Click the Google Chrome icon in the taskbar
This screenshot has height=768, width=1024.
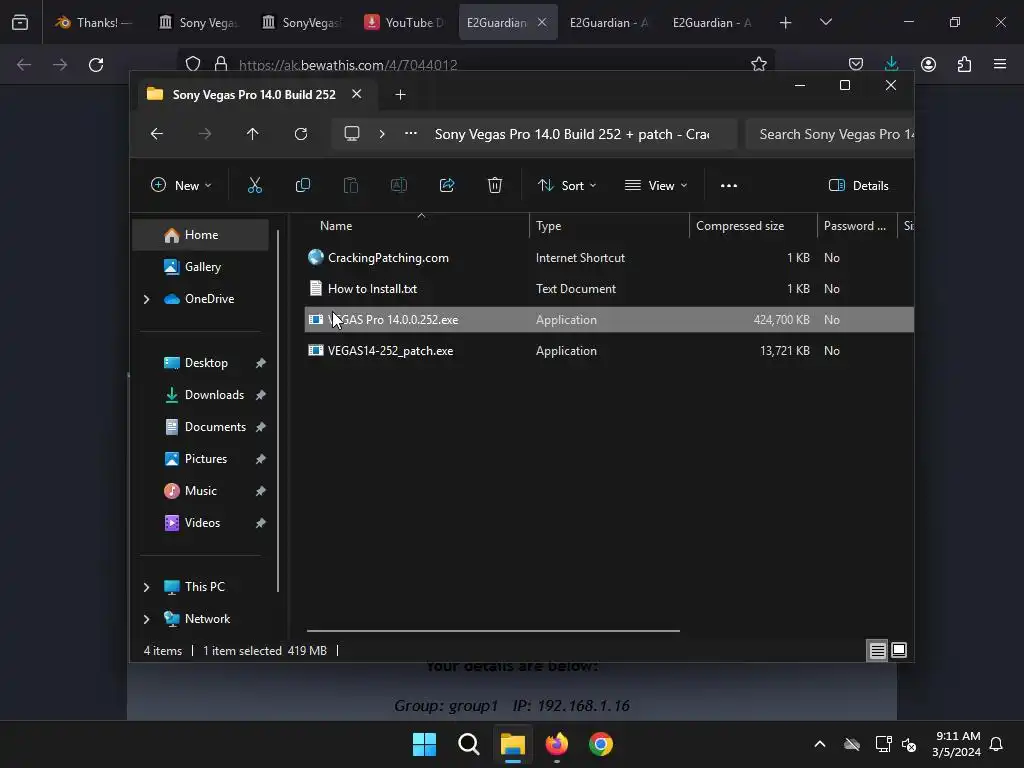click(601, 744)
